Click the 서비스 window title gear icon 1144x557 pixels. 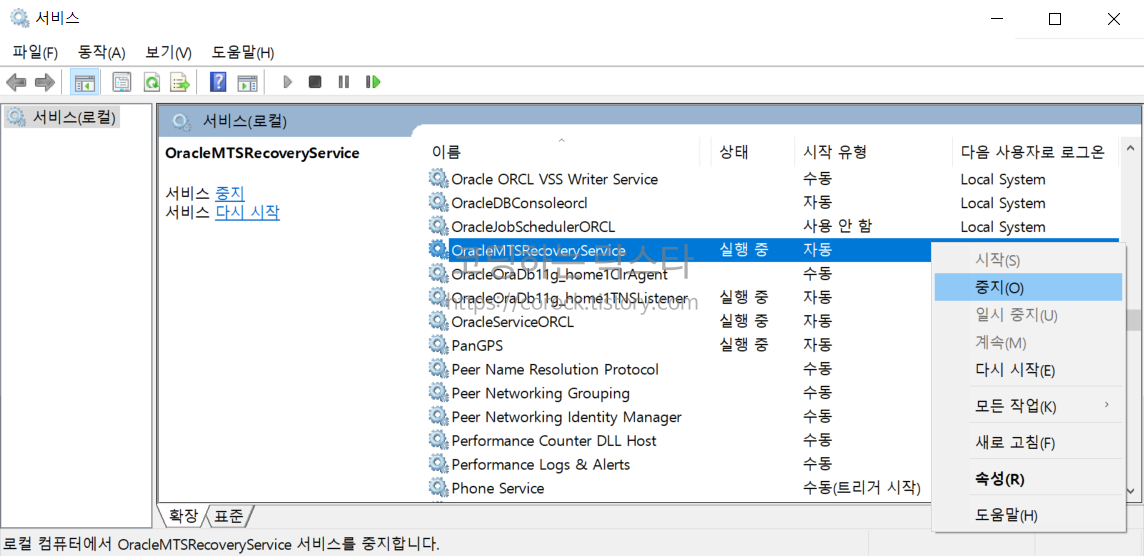pos(19,18)
